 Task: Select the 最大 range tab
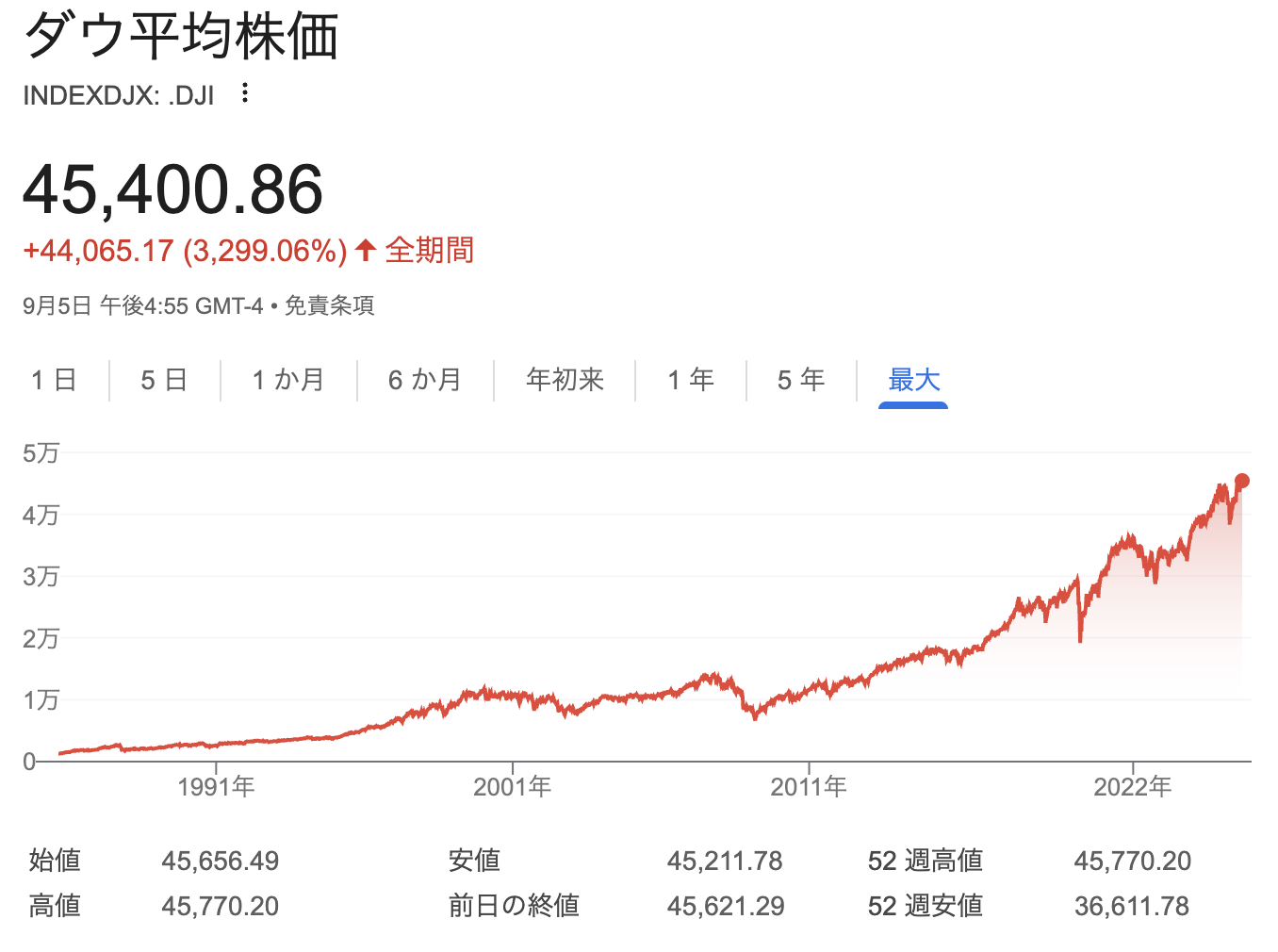(x=913, y=381)
